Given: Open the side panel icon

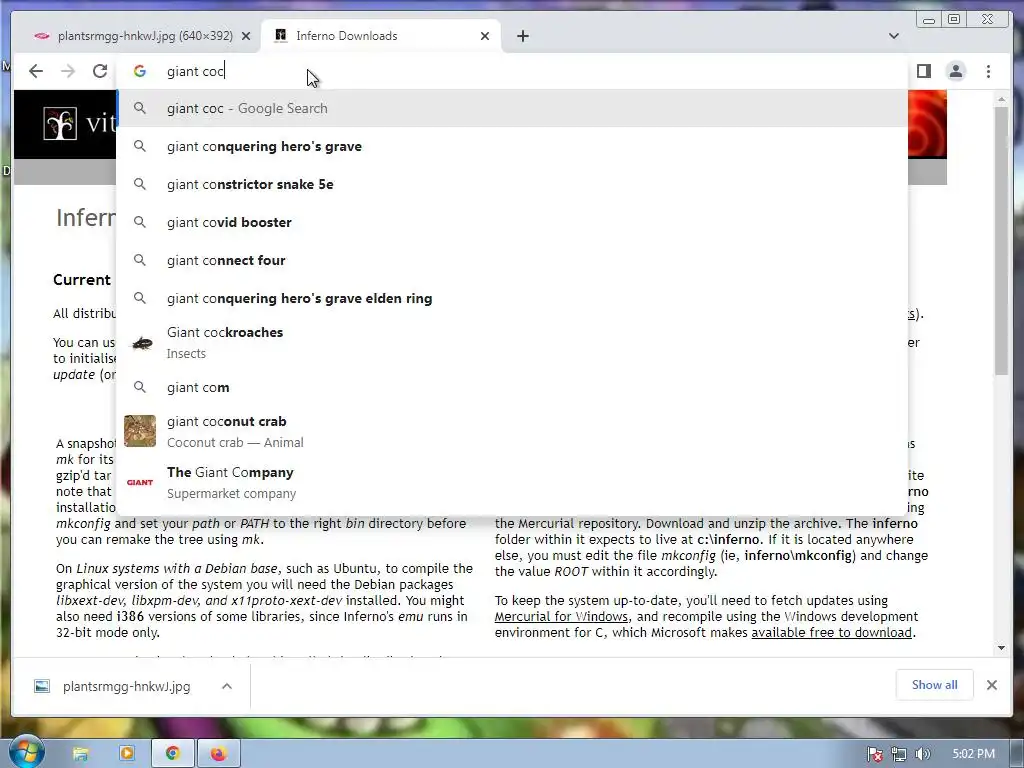Looking at the screenshot, I should click(x=923, y=71).
